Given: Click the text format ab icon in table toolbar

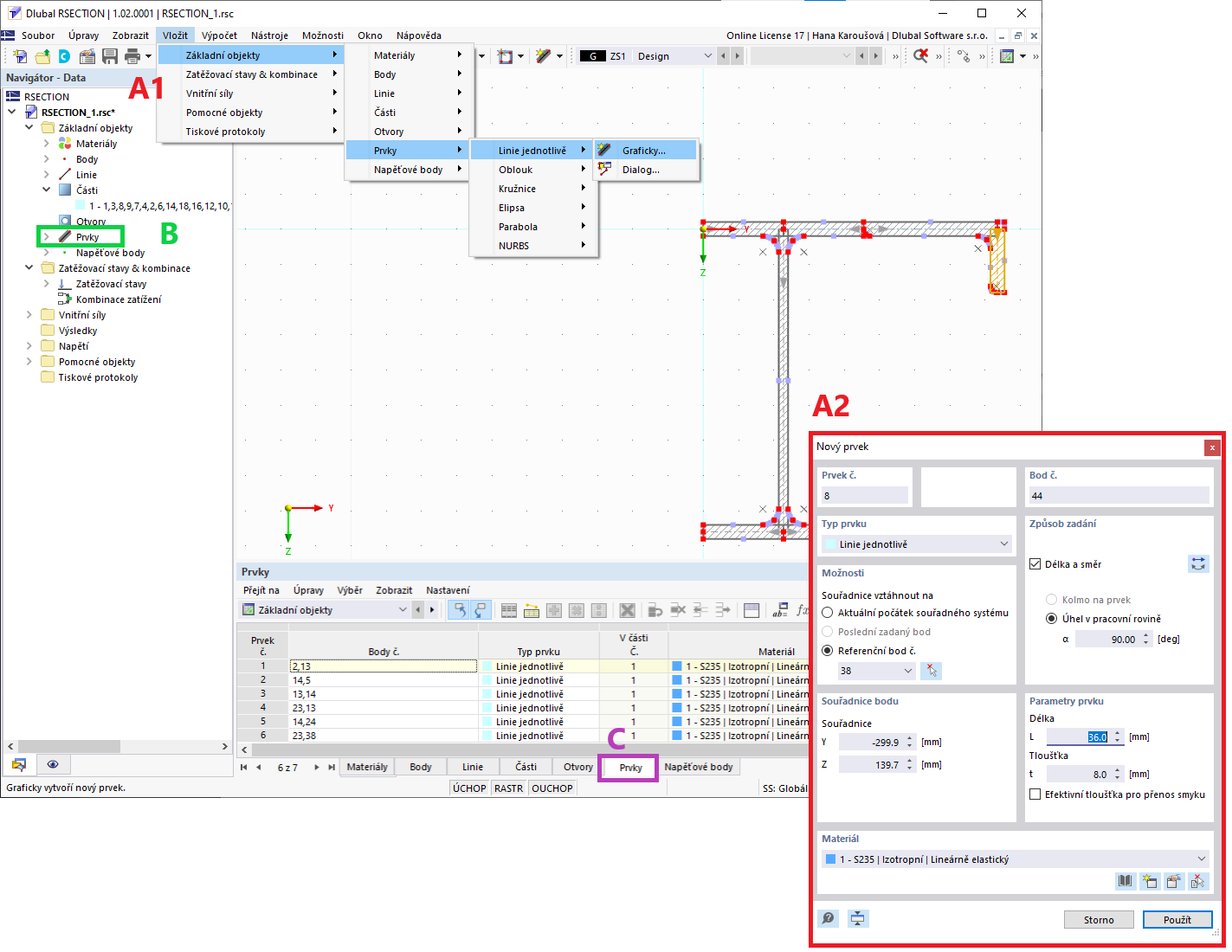Looking at the screenshot, I should pyautogui.click(x=780, y=610).
